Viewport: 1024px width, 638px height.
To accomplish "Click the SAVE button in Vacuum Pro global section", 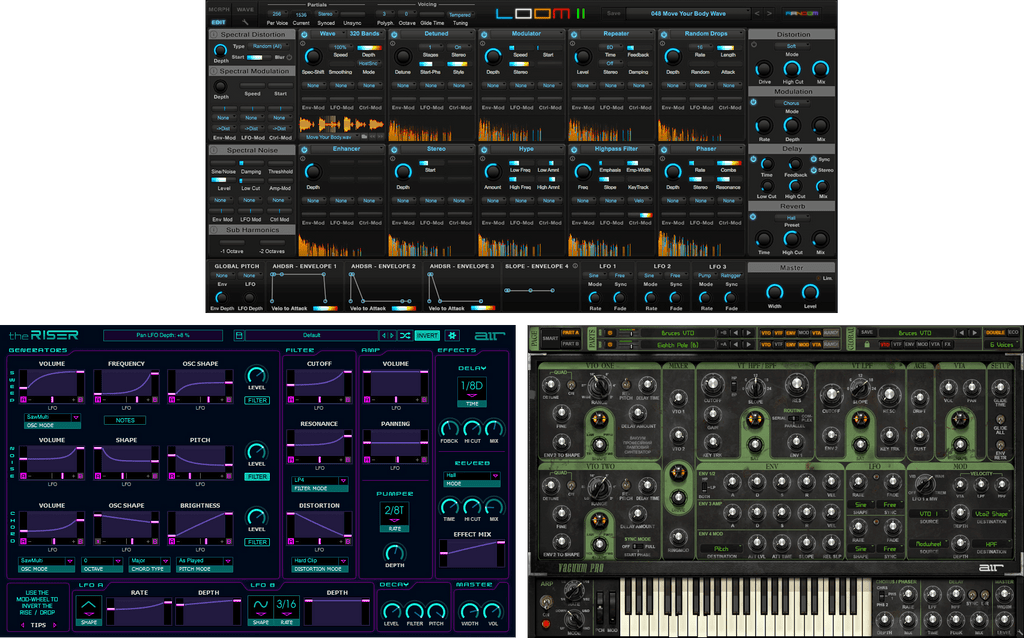I will tap(866, 333).
